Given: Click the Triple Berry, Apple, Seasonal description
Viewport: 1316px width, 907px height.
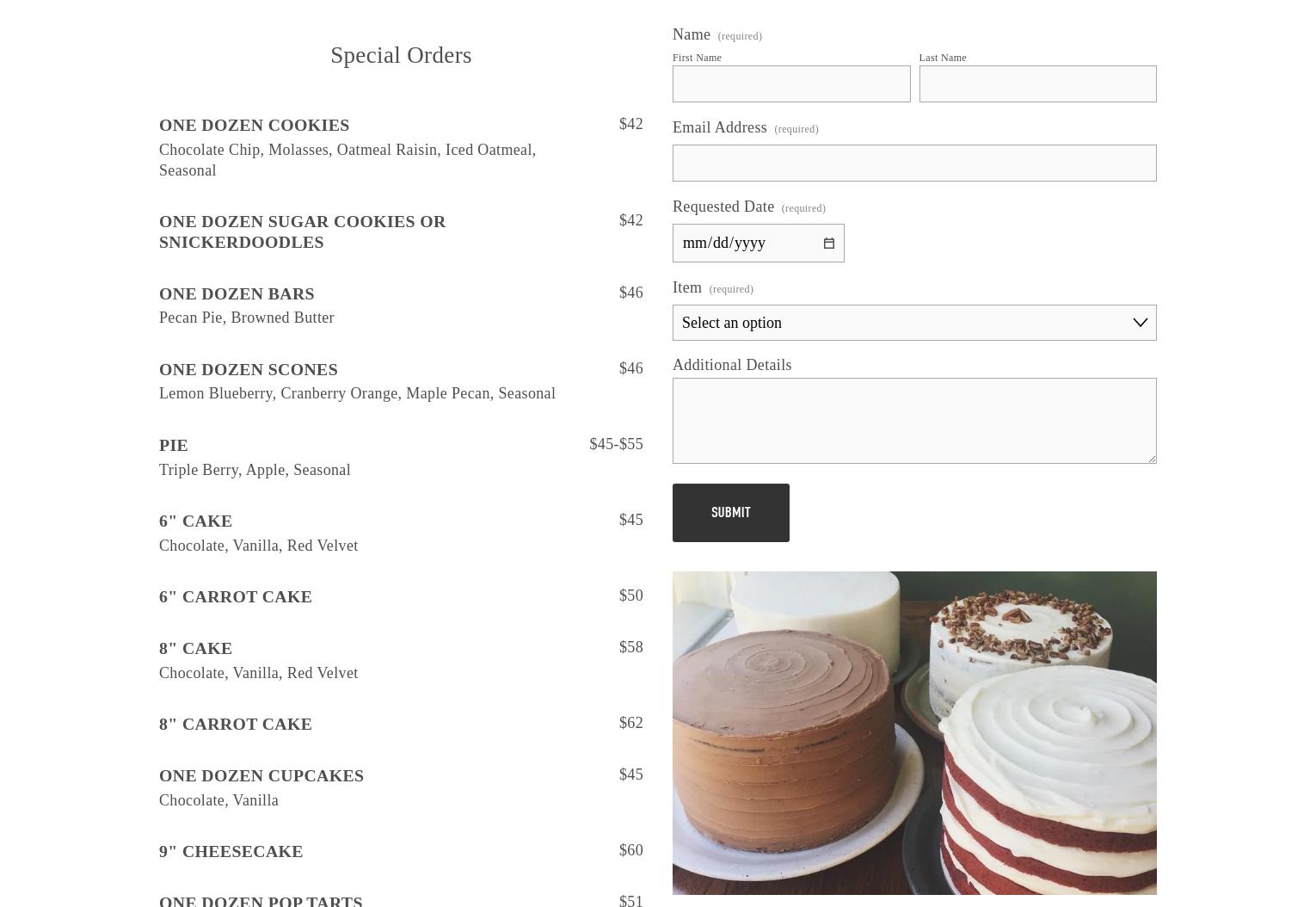Looking at the screenshot, I should pos(255,470).
